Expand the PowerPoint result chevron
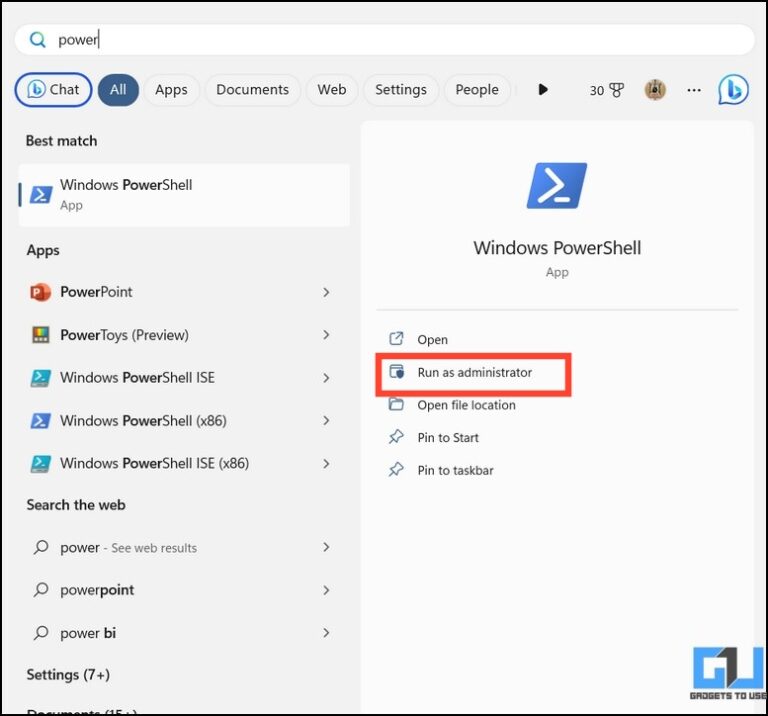 [x=326, y=292]
